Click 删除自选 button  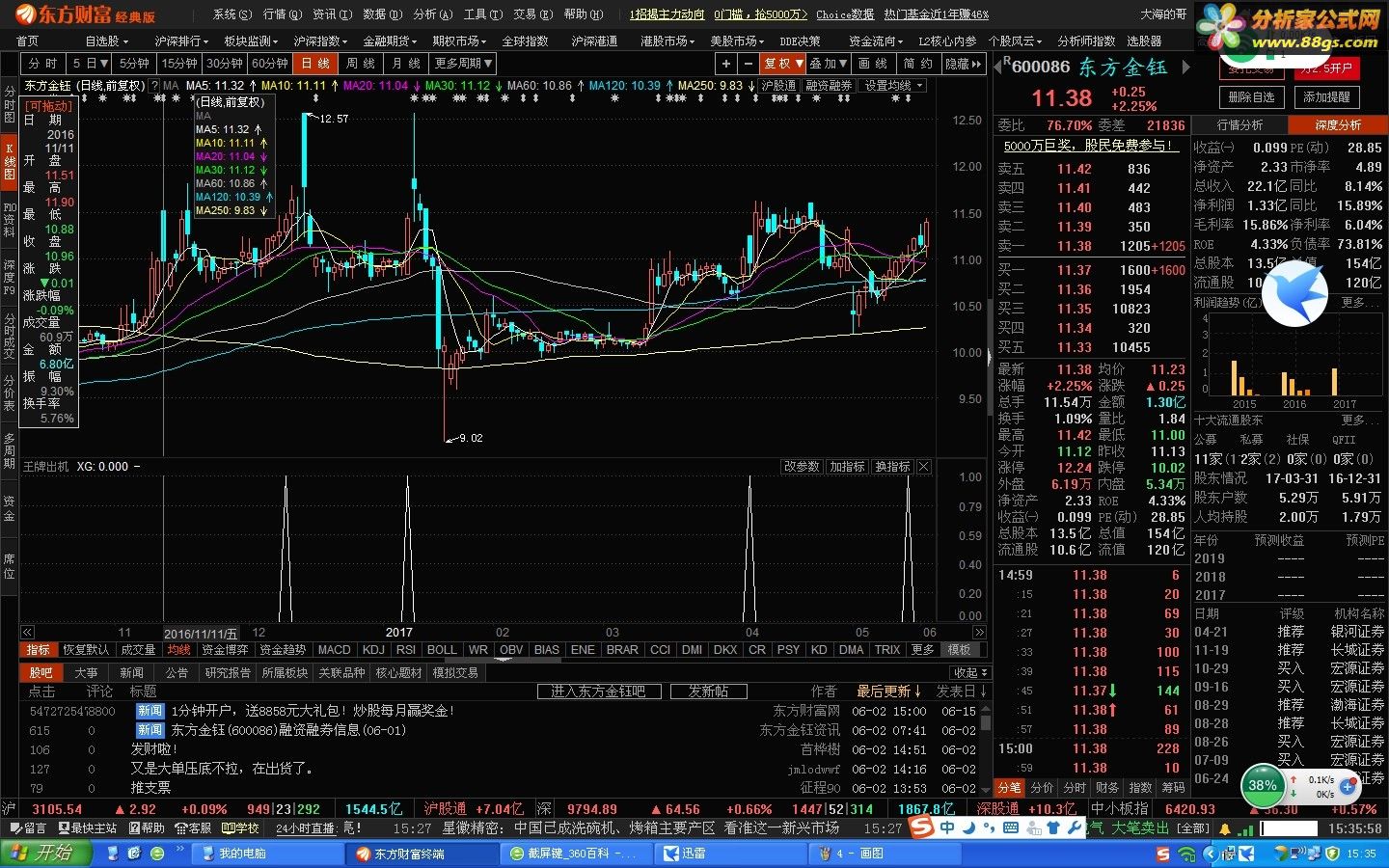1252,97
